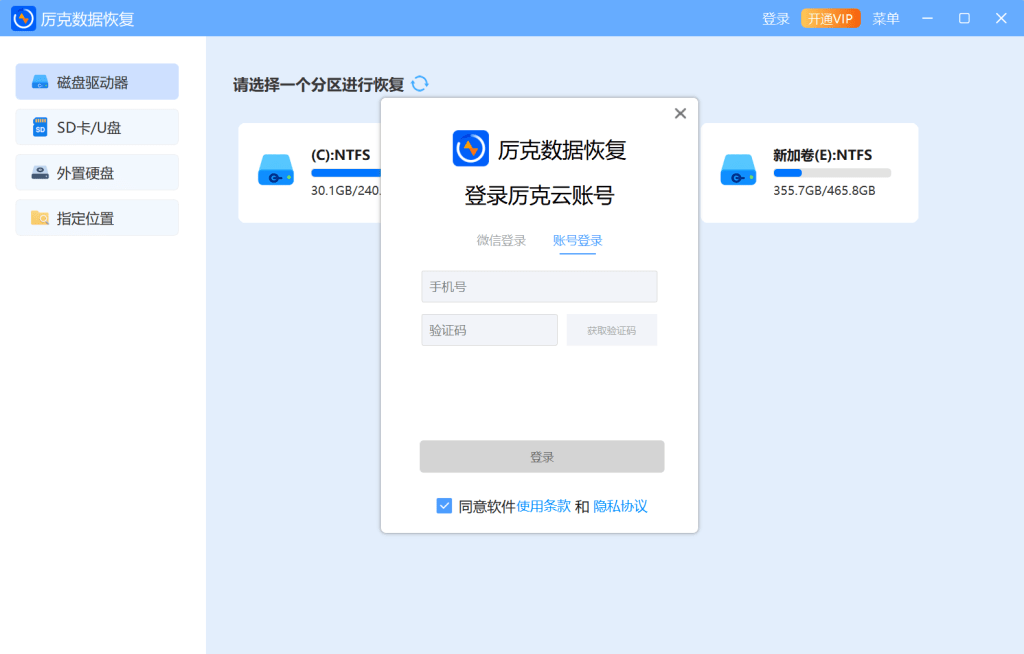This screenshot has width=1024, height=654.
Task: Click 请选择一个分区进行恢复 heading
Action: (x=319, y=84)
